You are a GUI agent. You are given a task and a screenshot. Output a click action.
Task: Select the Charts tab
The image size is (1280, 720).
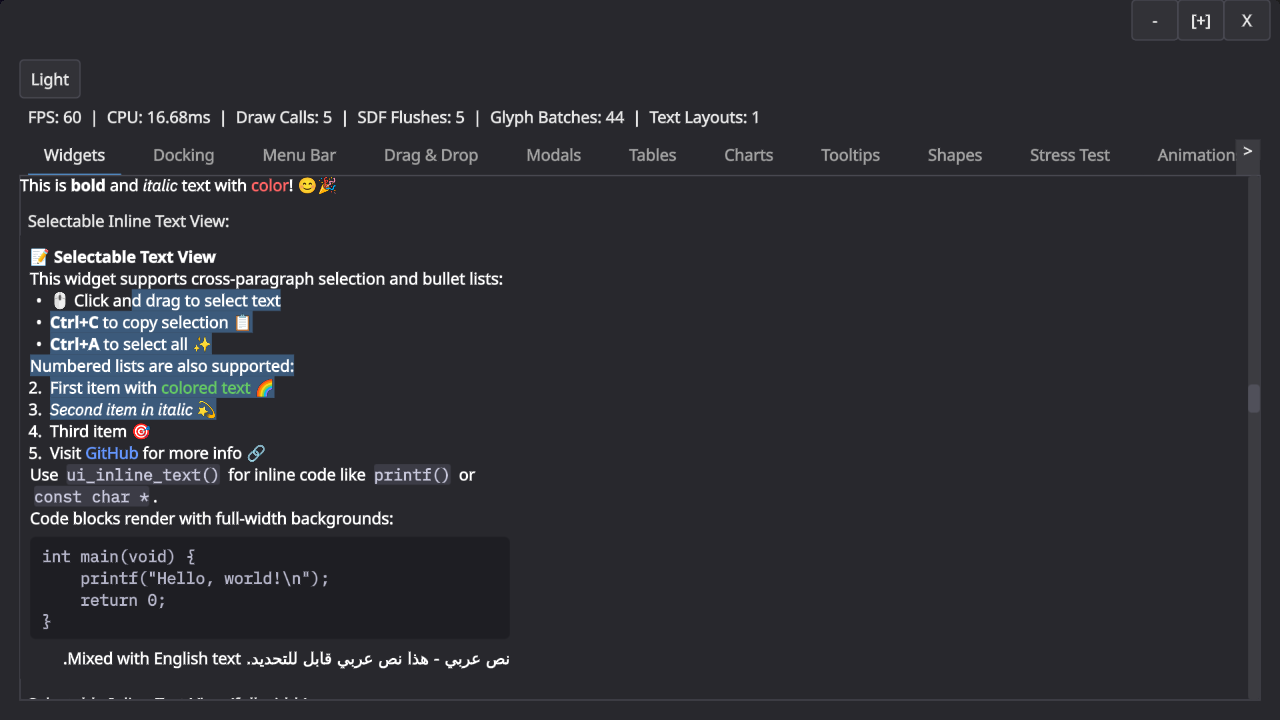pyautogui.click(x=748, y=155)
